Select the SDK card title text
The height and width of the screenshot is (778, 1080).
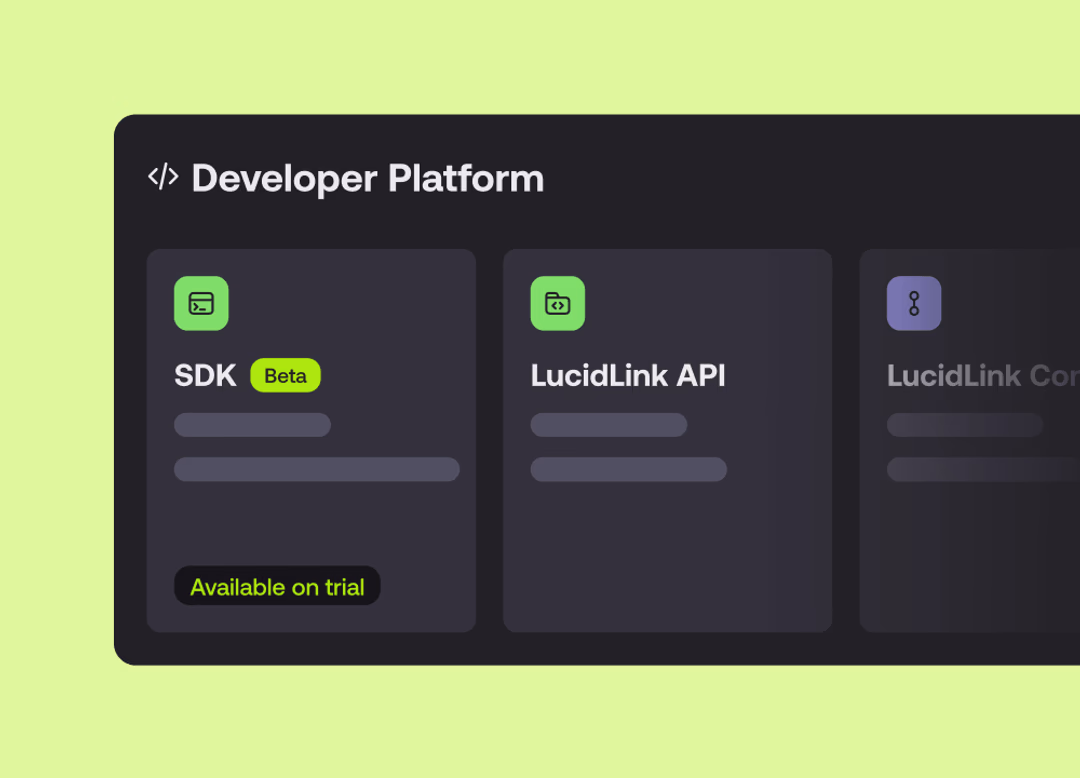(205, 375)
